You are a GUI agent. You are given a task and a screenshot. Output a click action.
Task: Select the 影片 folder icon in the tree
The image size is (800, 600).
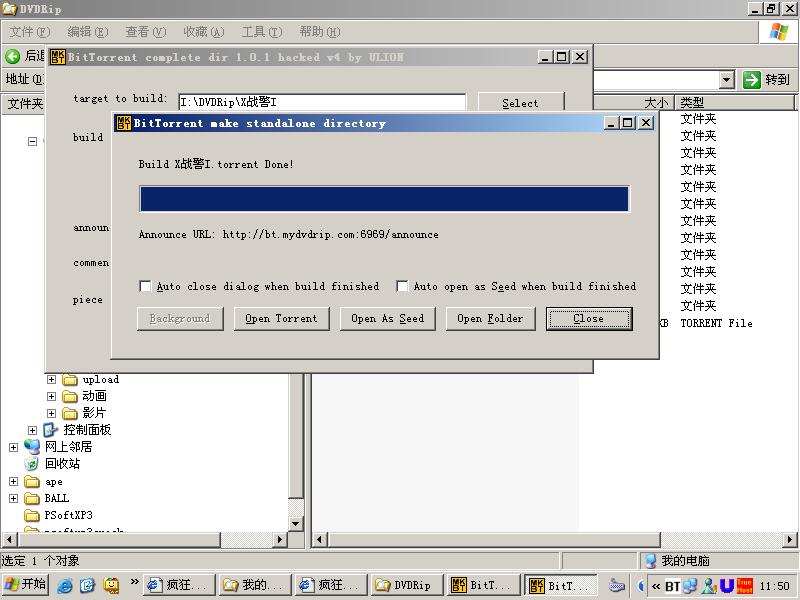(70, 413)
